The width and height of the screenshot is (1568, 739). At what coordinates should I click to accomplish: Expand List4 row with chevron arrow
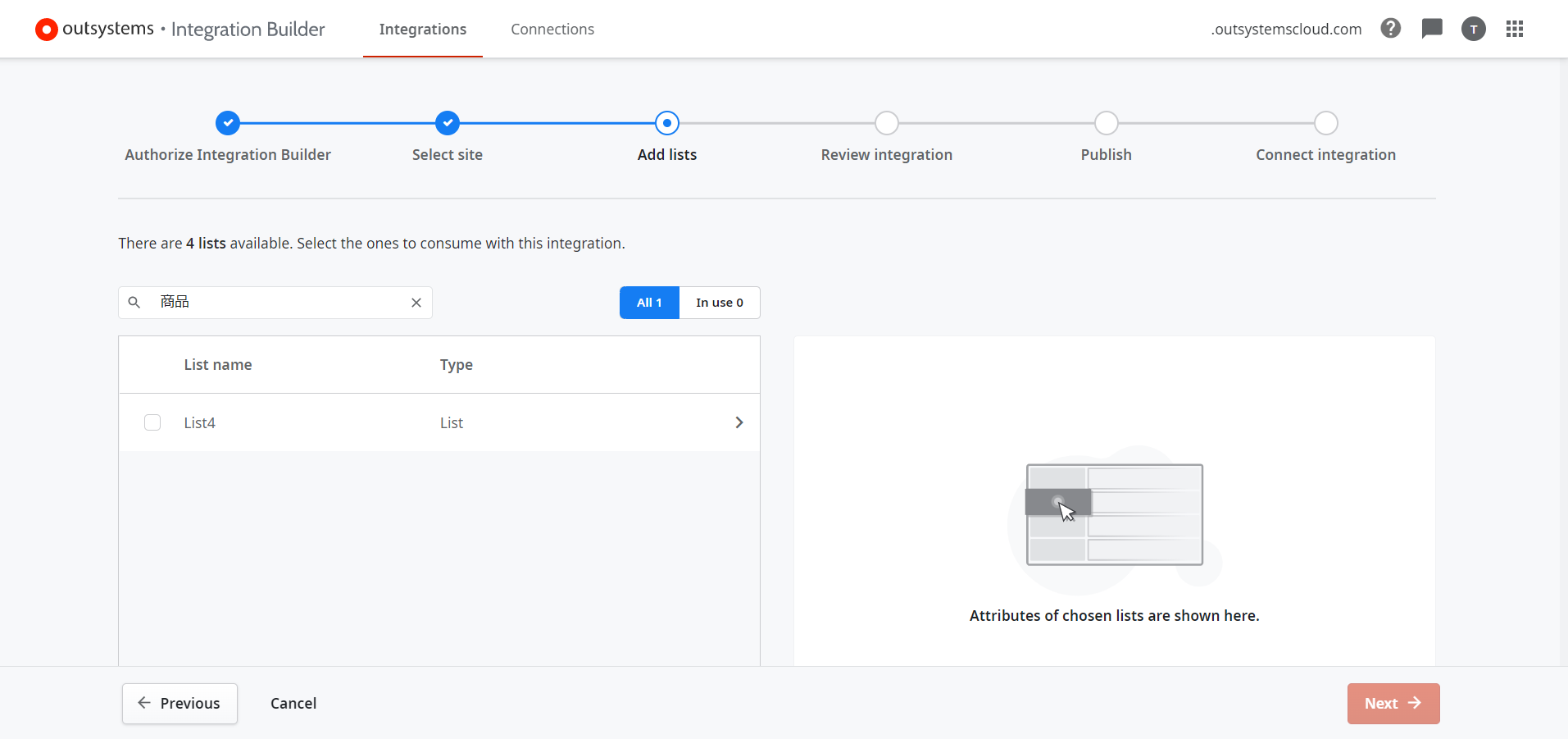tap(739, 422)
